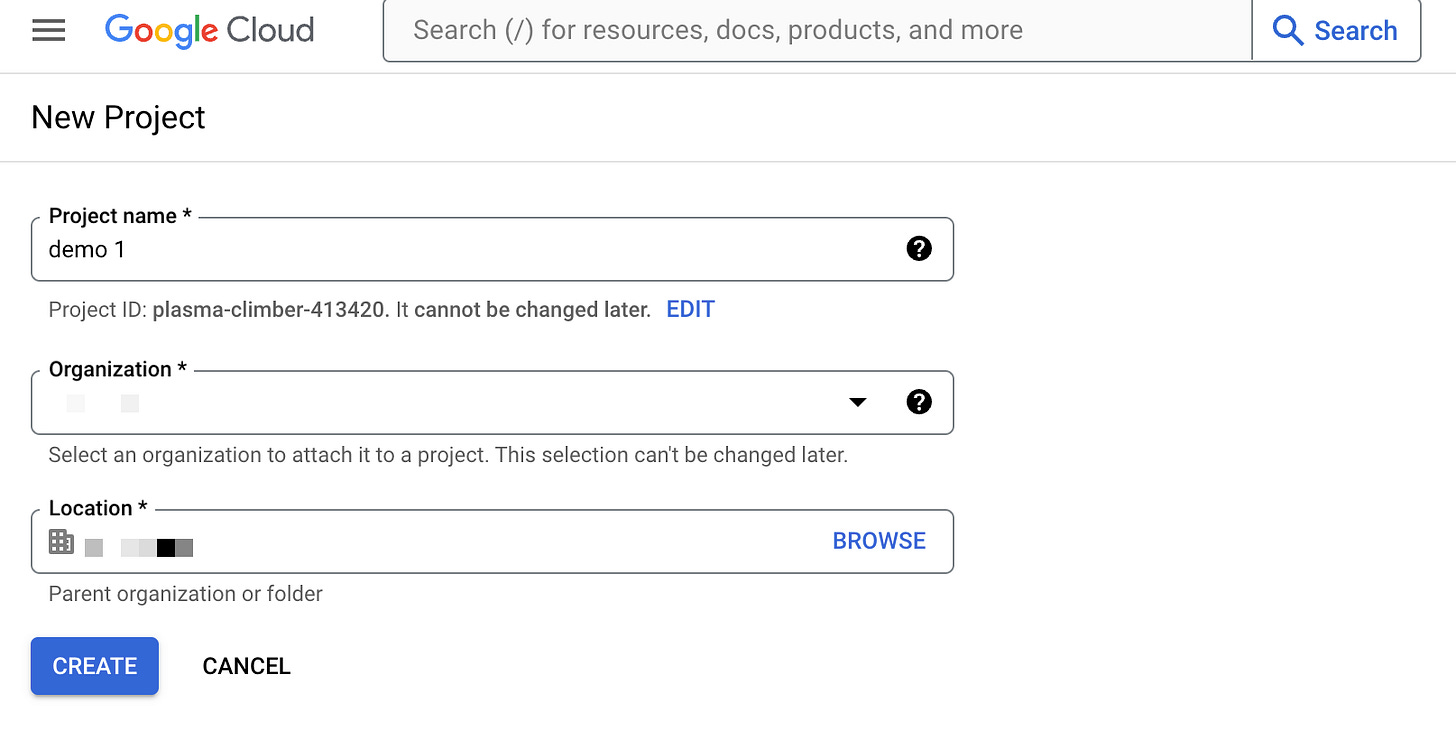Click the magnifier icon beside Search

[1288, 31]
